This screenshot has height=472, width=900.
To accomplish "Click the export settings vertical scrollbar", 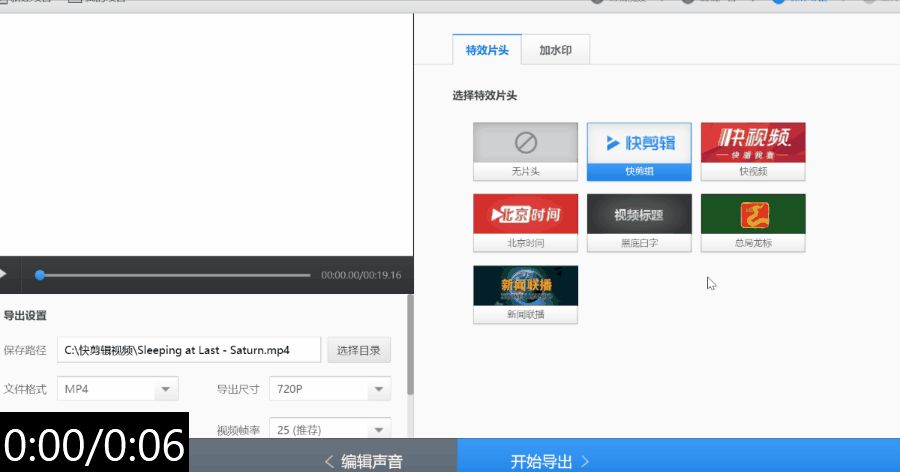I will pyautogui.click(x=410, y=345).
